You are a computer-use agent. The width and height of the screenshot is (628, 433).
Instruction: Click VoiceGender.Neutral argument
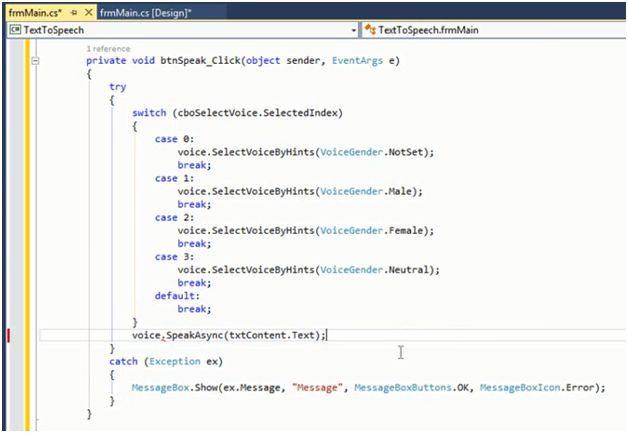pyautogui.click(x=374, y=270)
